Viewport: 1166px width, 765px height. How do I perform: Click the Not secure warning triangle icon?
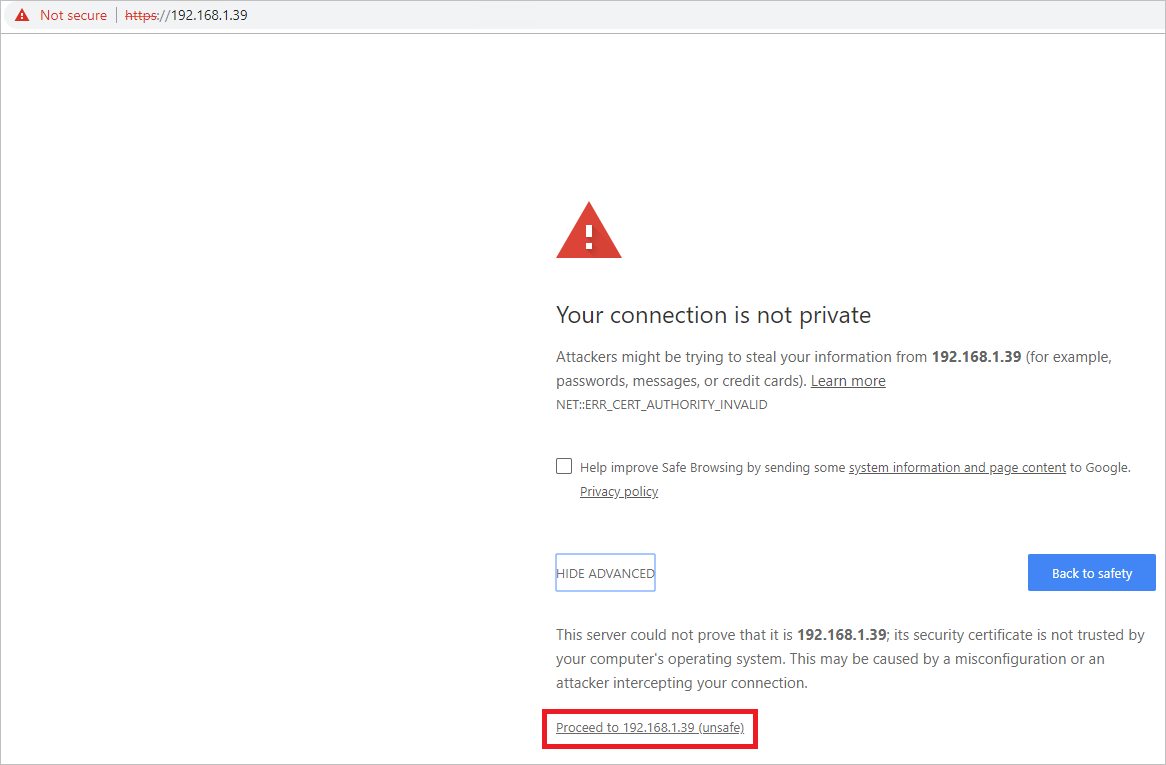(22, 16)
